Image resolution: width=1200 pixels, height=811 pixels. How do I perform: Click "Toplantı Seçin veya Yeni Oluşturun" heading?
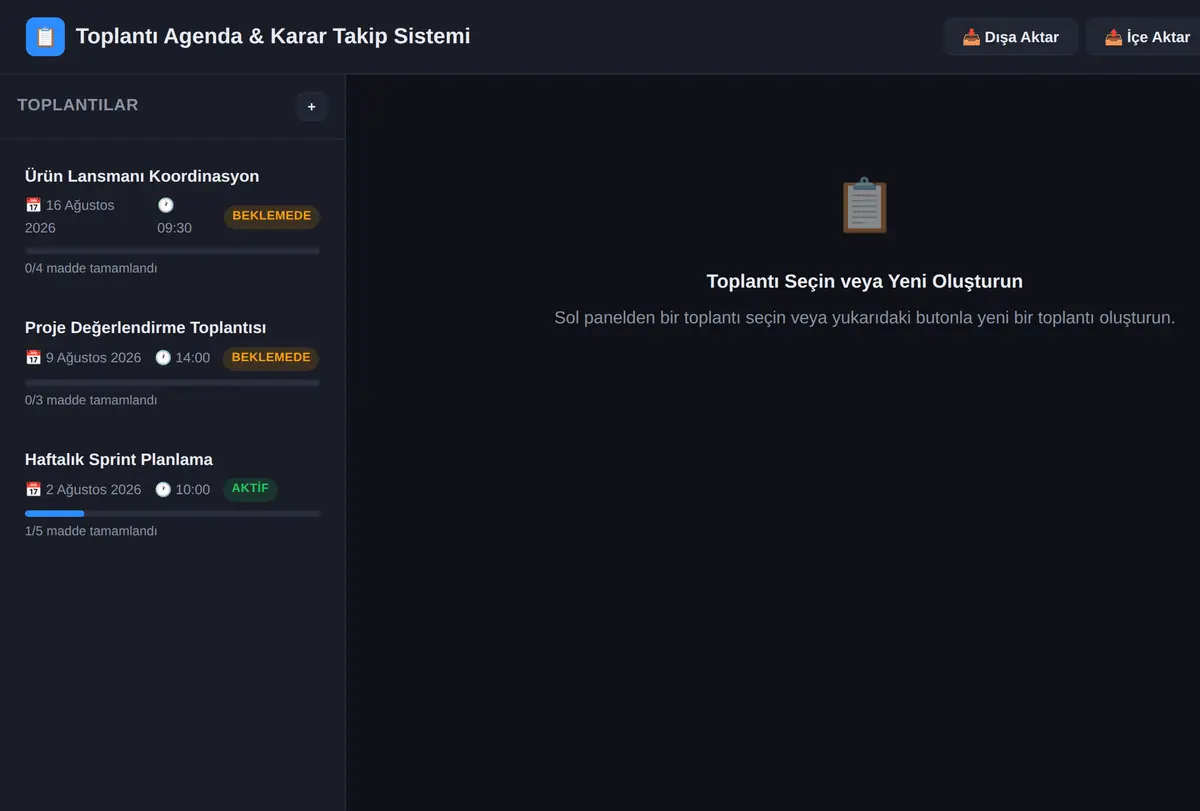coord(864,281)
